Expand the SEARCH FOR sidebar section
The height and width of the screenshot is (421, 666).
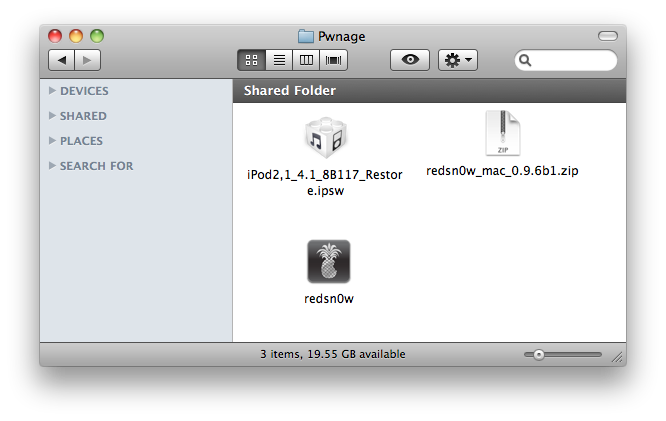pos(52,166)
